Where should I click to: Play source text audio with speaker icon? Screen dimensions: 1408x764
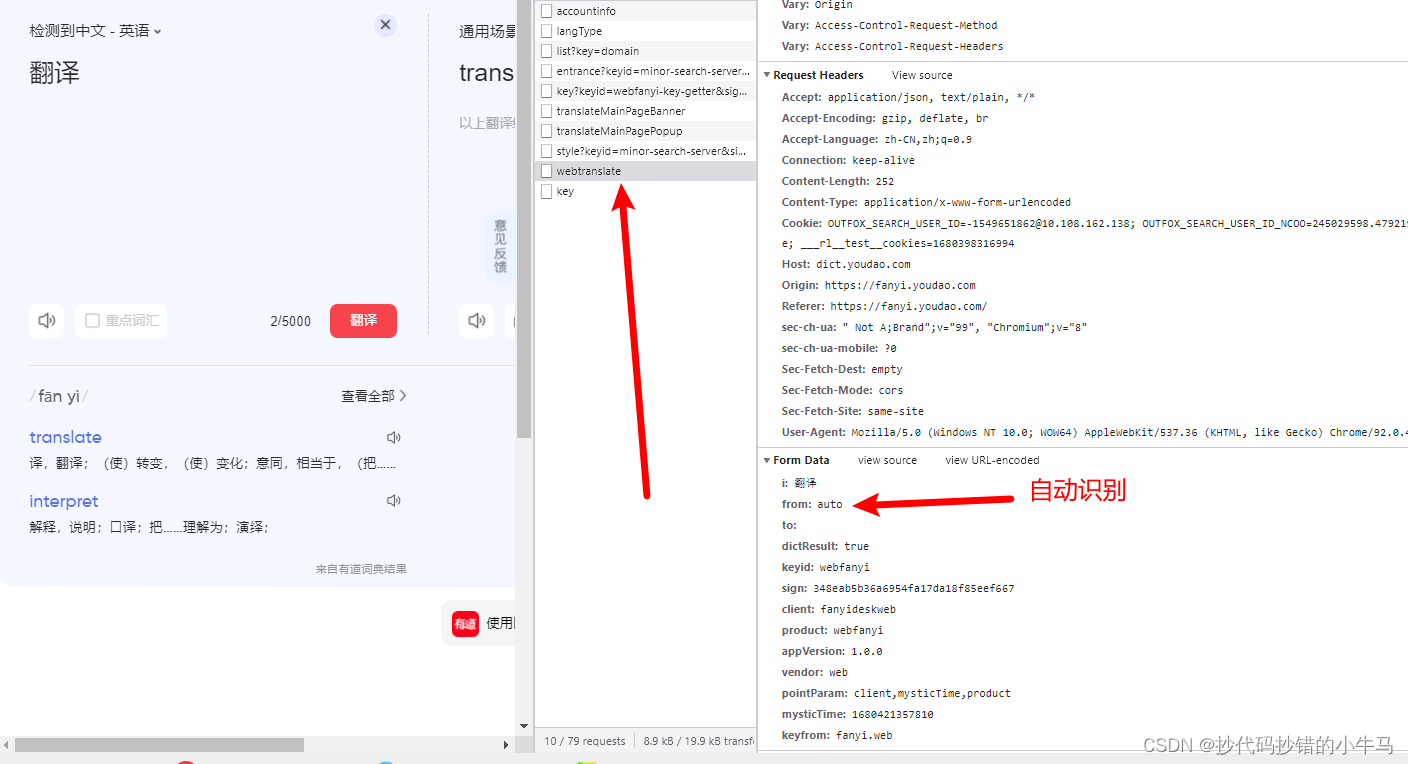[46, 321]
